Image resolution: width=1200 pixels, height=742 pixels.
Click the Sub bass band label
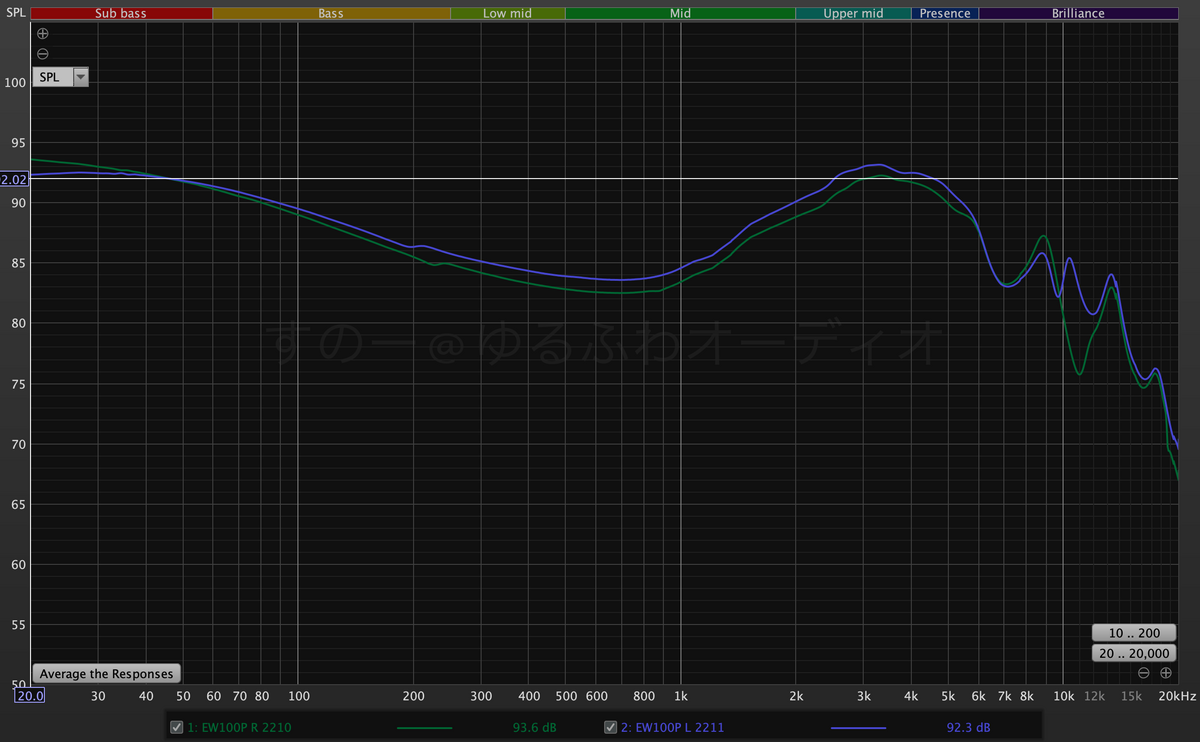tap(121, 14)
